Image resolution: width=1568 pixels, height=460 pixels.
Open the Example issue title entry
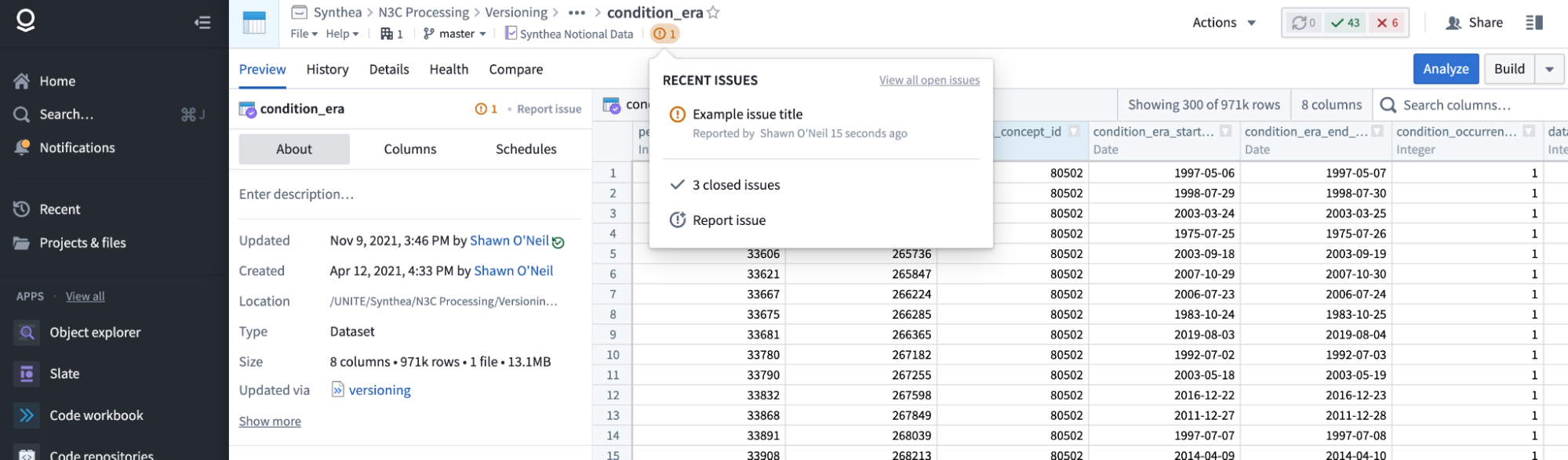point(747,114)
